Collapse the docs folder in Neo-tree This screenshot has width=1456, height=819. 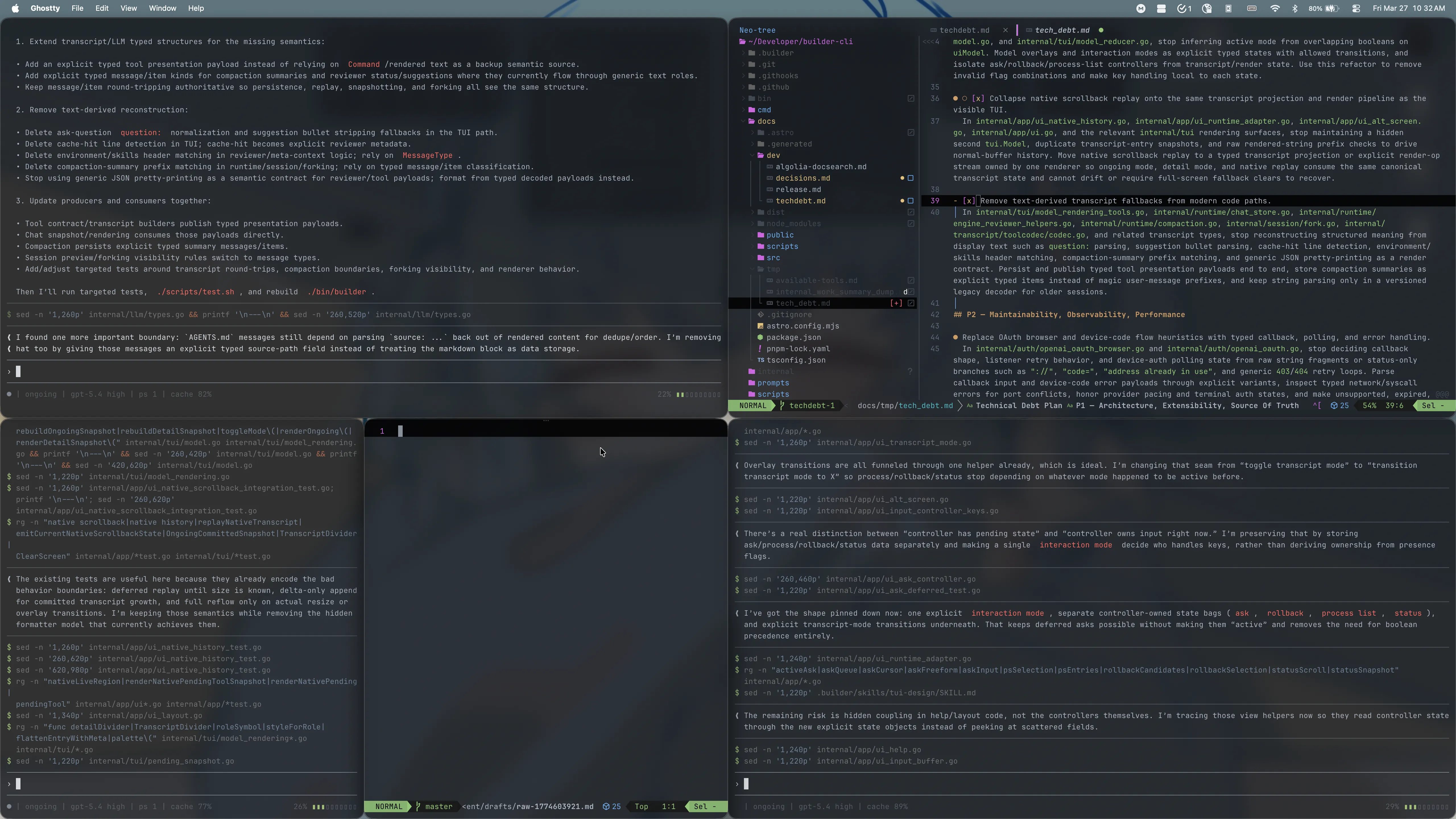point(743,121)
